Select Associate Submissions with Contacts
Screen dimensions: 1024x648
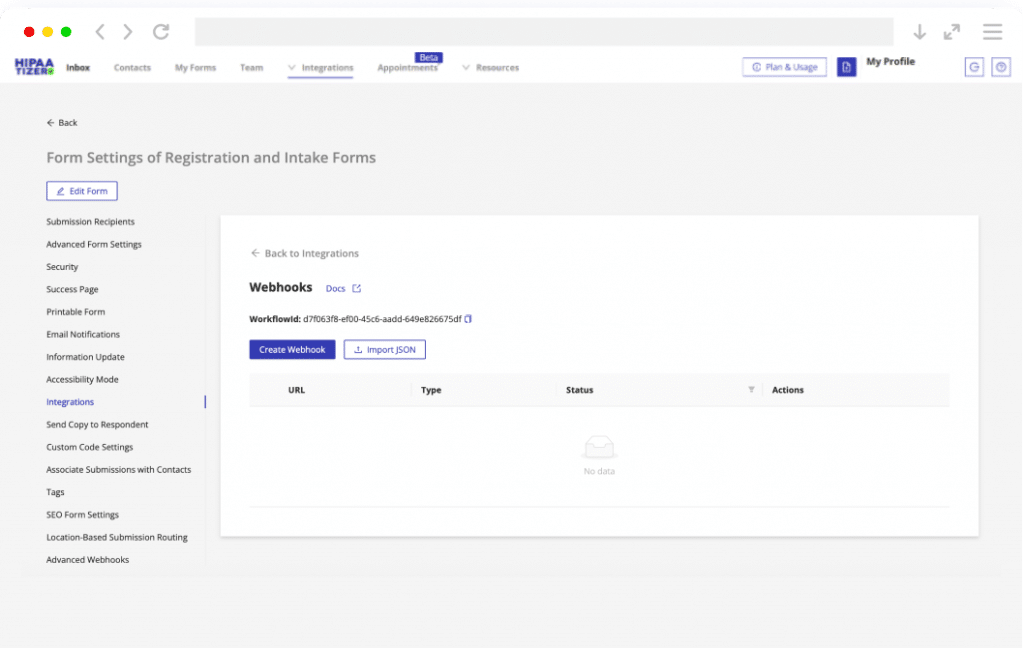tap(118, 470)
